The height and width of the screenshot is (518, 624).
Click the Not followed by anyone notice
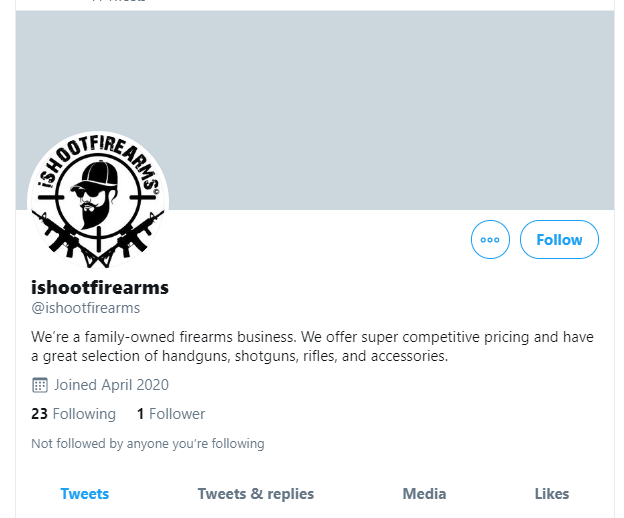click(148, 443)
